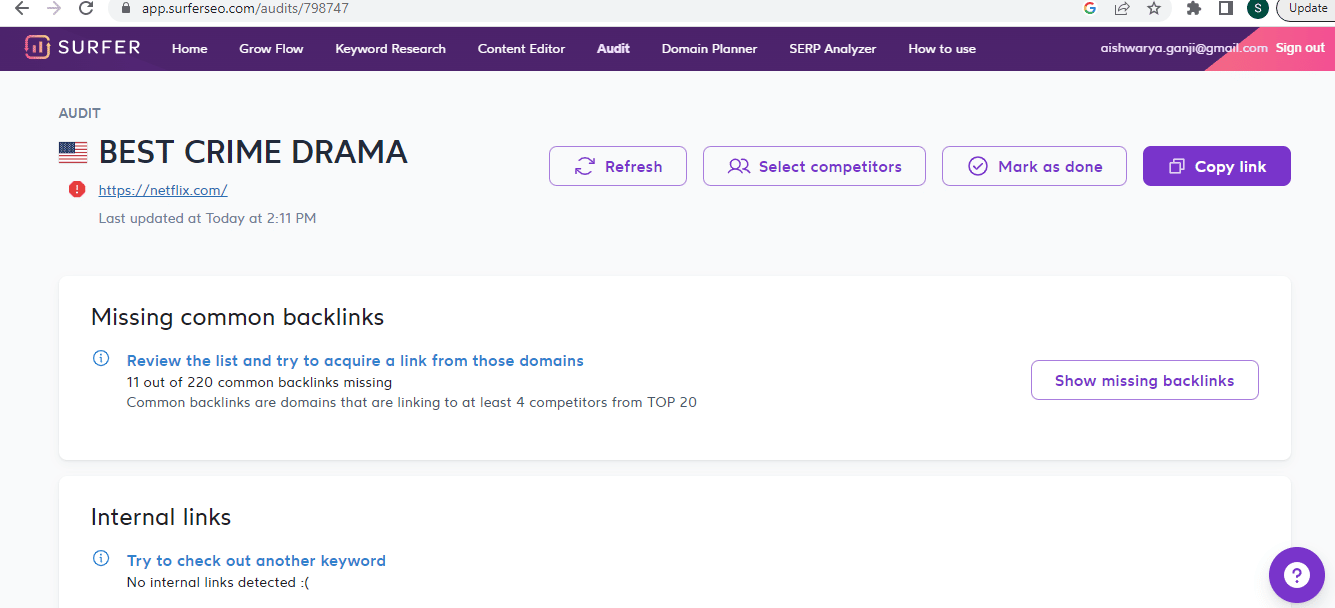Open Domain Planner
This screenshot has width=1335, height=608.
coord(709,48)
